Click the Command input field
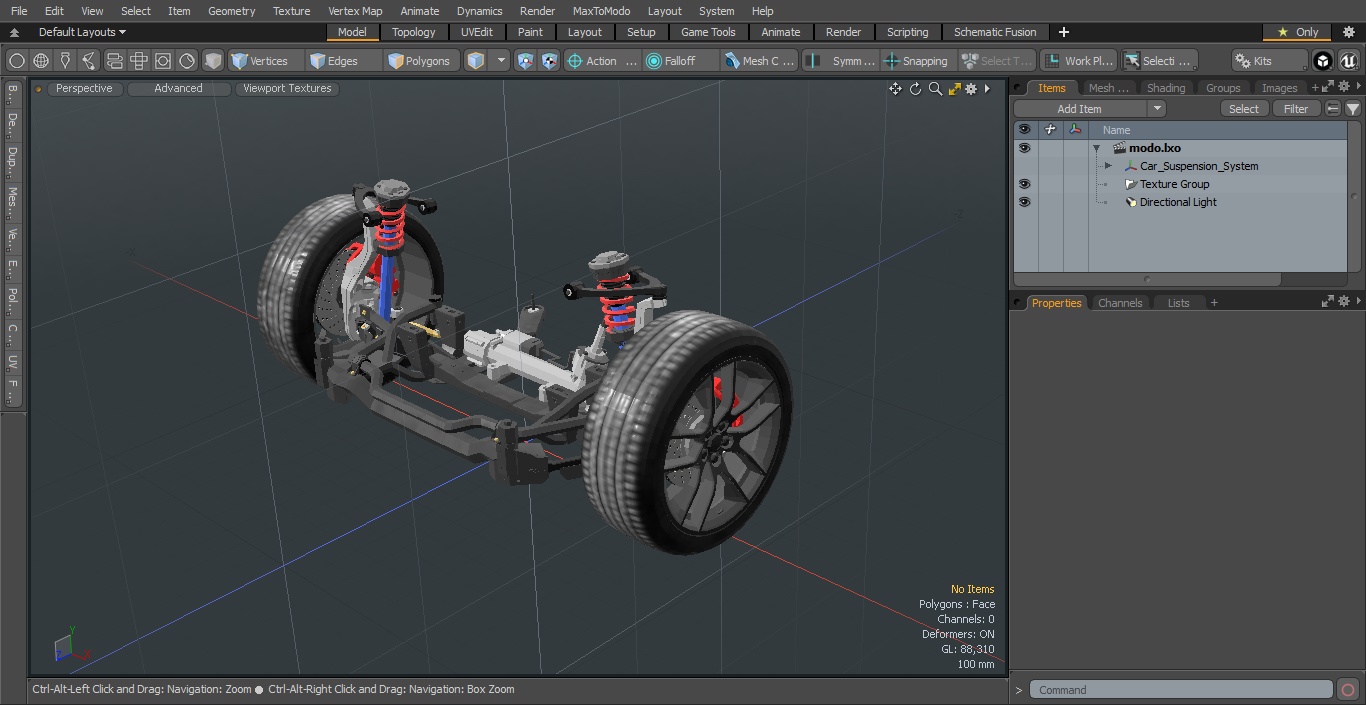Image resolution: width=1366 pixels, height=705 pixels. pos(1183,690)
